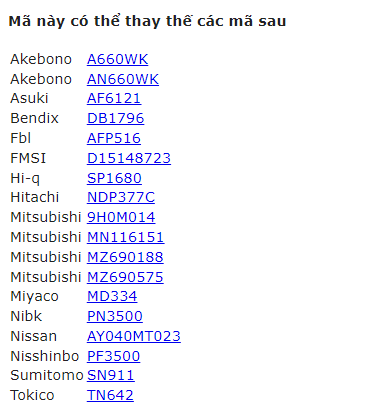Select FMSI code D15148723

(x=129, y=158)
